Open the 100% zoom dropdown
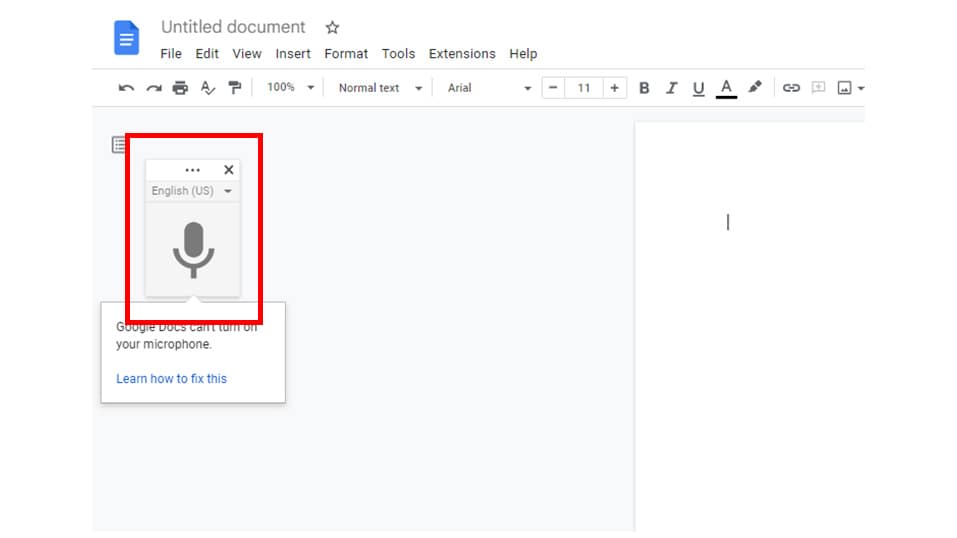 [x=291, y=87]
